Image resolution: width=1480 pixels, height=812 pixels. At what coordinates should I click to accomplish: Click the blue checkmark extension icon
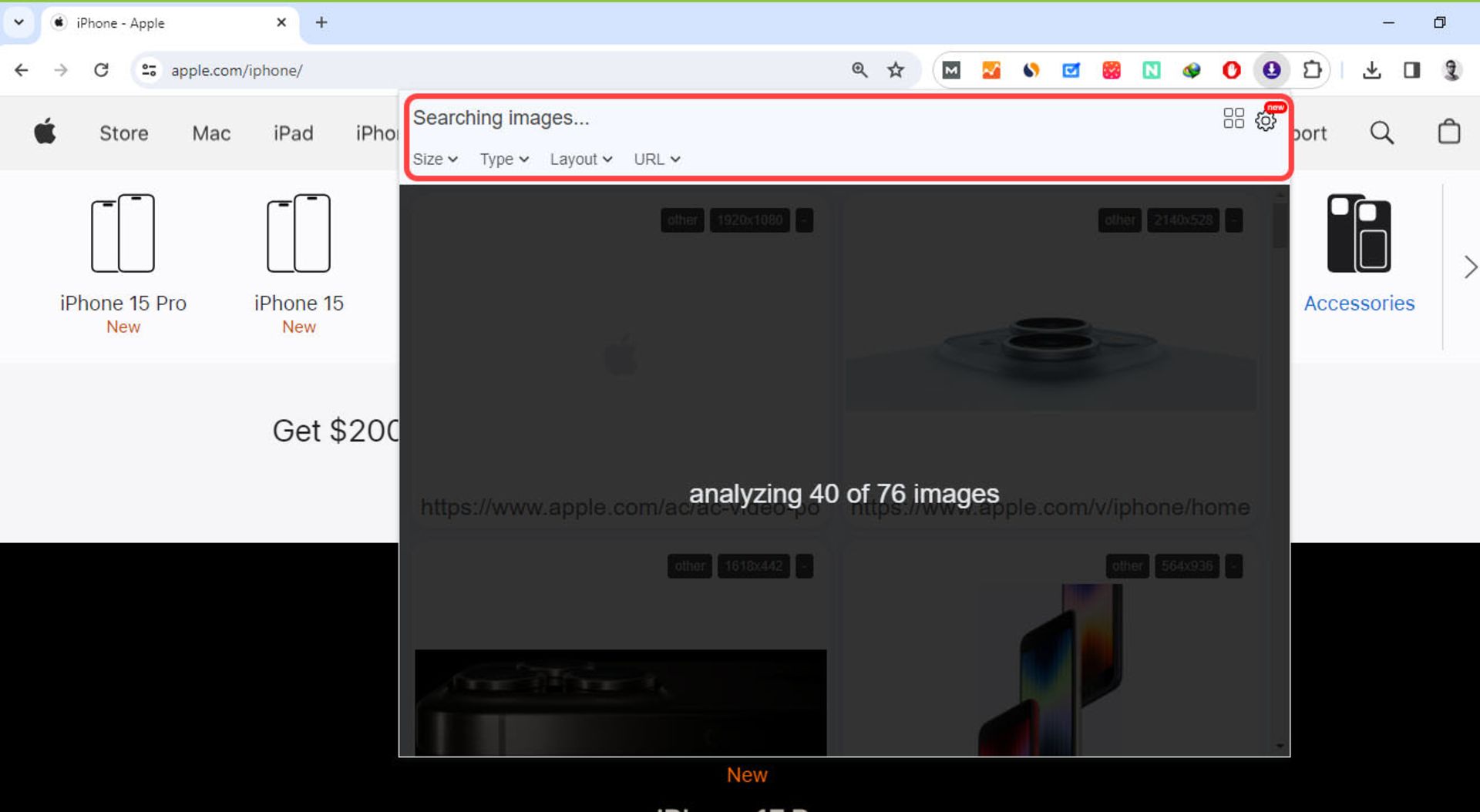click(x=1071, y=70)
